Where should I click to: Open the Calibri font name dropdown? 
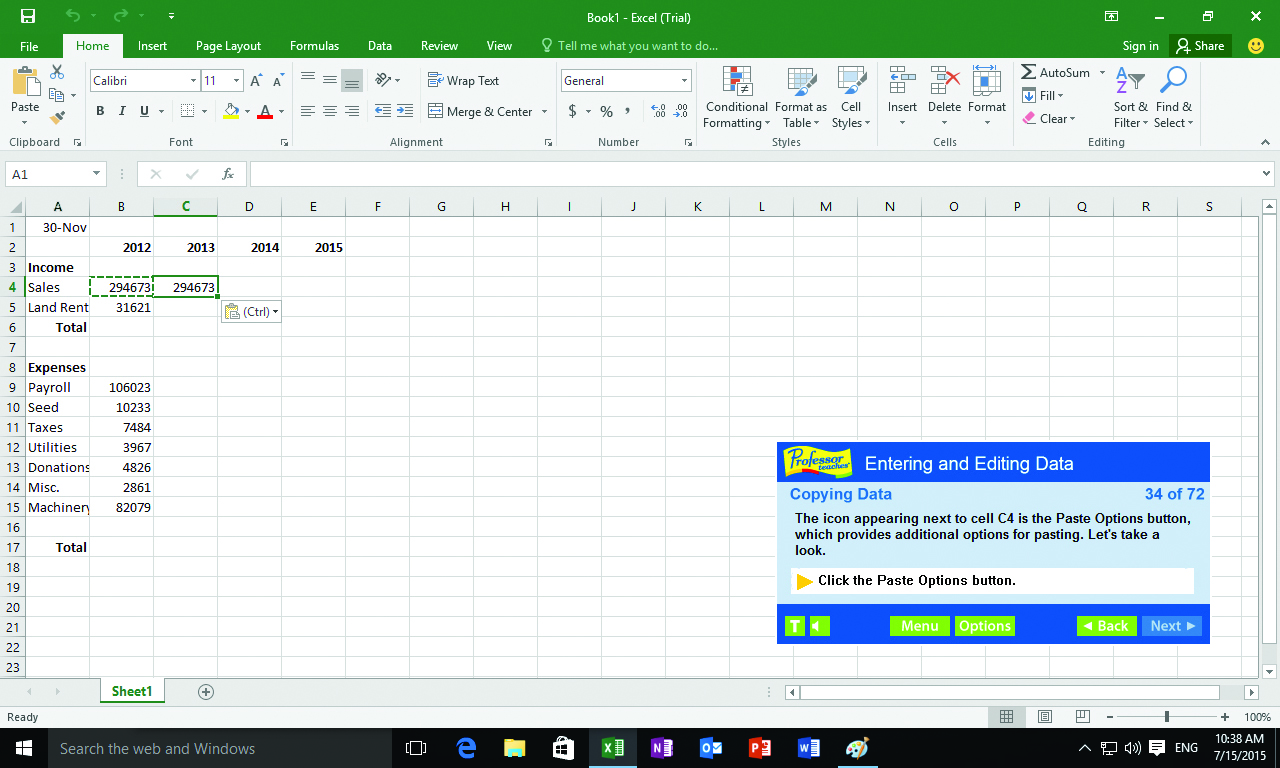[193, 81]
